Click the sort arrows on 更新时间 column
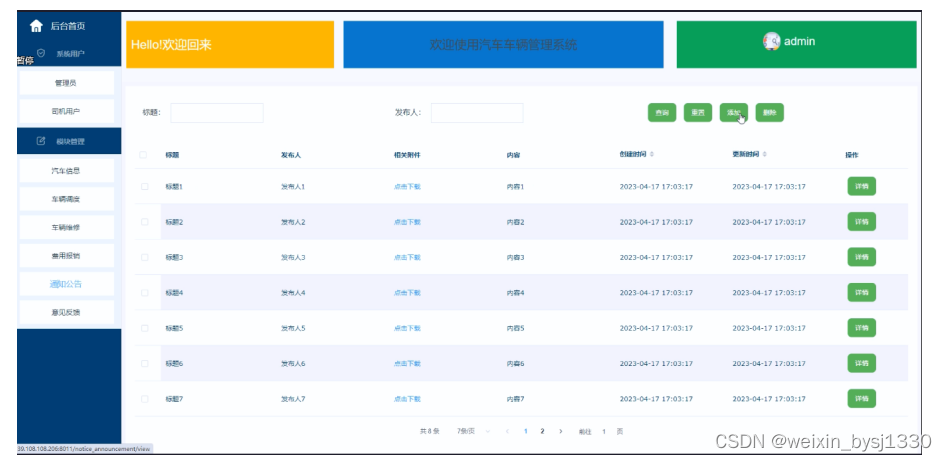 coord(765,155)
